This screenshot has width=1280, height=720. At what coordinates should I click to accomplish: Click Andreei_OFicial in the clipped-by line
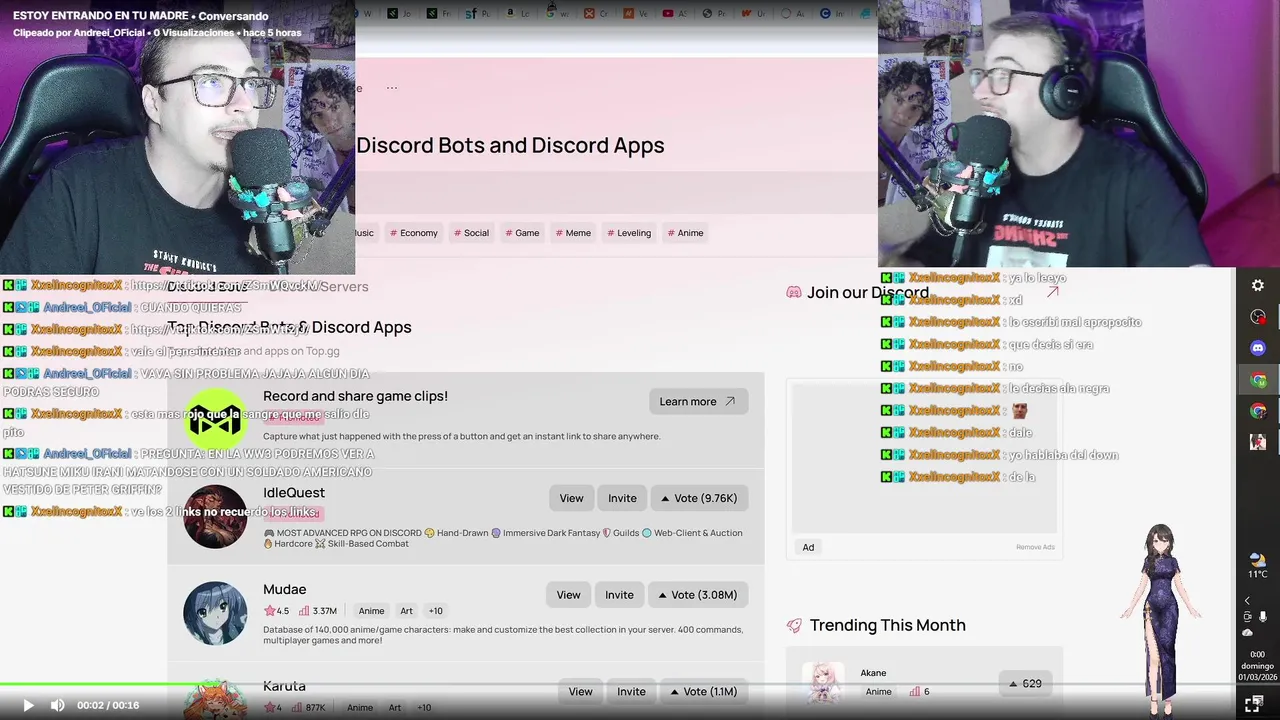point(109,33)
